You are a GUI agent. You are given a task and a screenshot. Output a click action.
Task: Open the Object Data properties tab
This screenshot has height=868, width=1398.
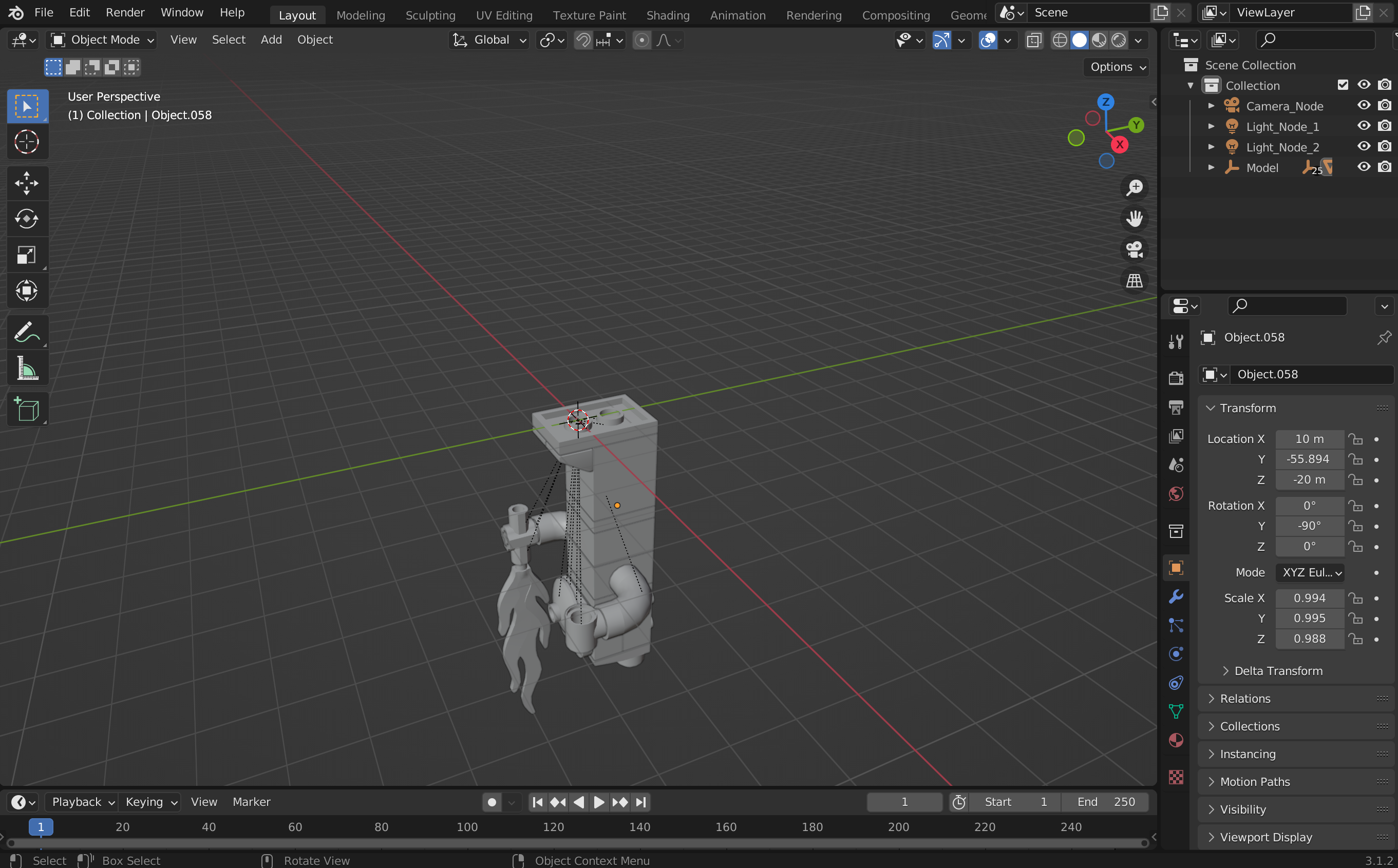coord(1176,711)
